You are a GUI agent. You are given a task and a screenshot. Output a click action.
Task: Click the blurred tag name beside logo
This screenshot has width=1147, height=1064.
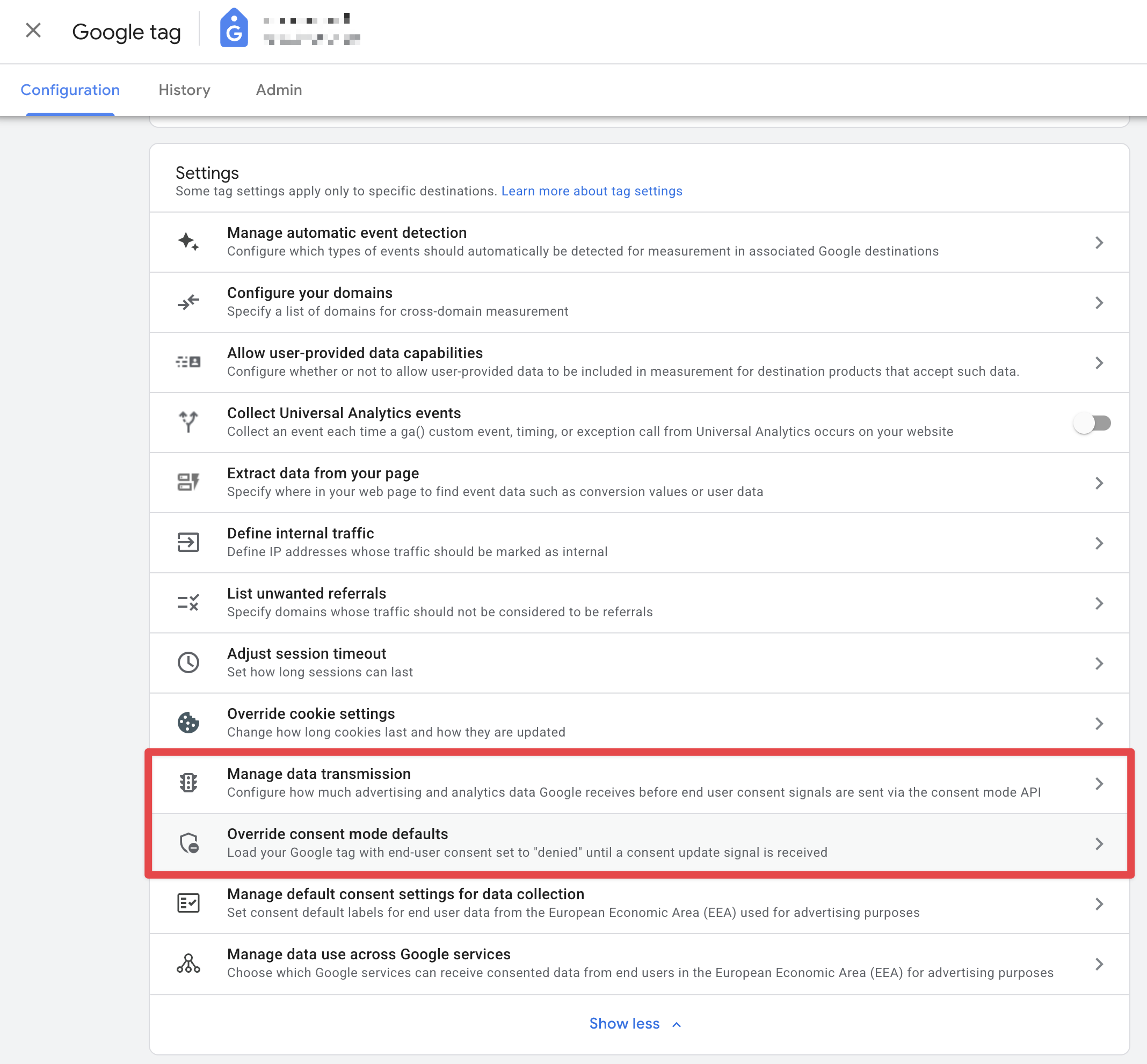pyautogui.click(x=311, y=29)
